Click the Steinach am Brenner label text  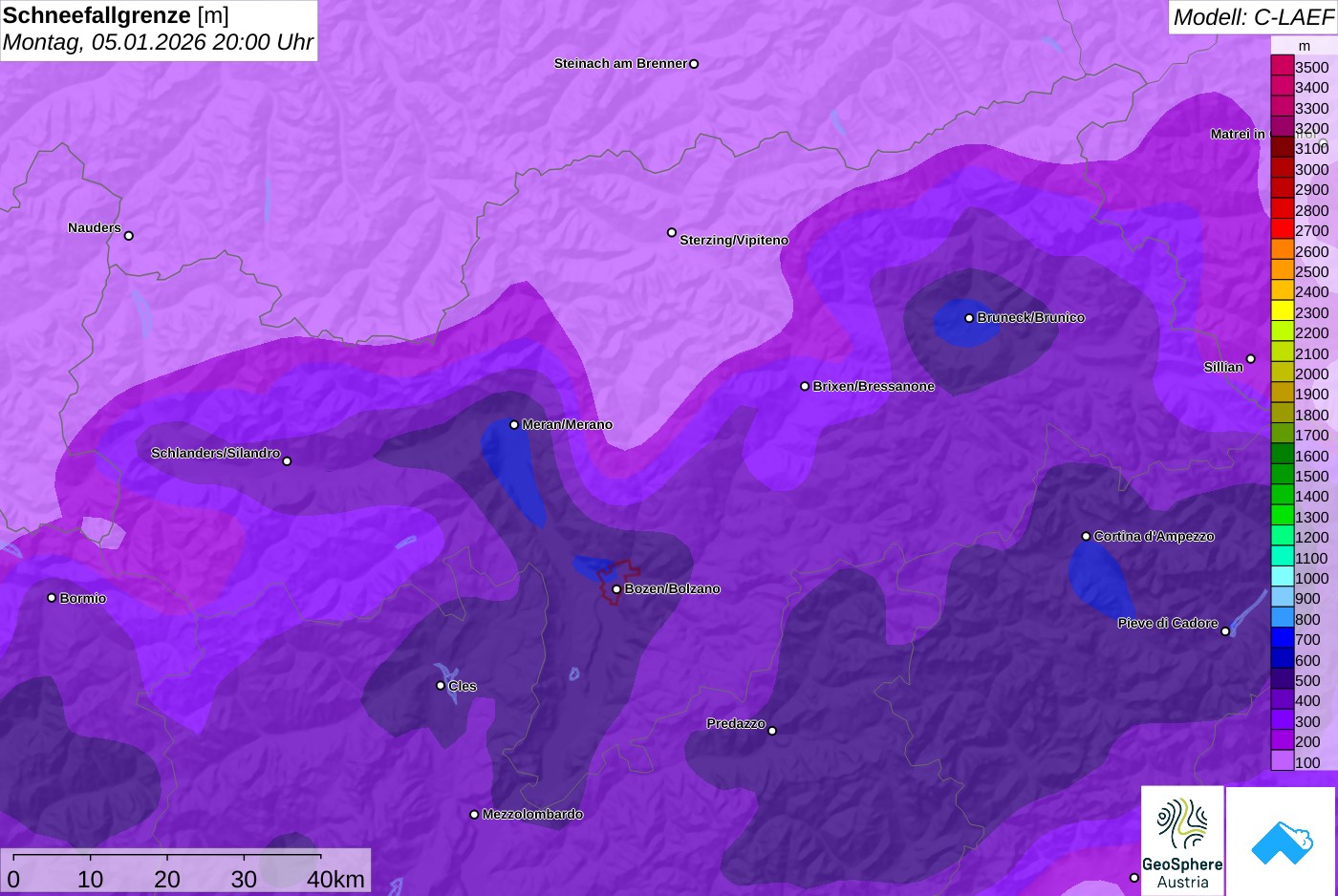(621, 64)
